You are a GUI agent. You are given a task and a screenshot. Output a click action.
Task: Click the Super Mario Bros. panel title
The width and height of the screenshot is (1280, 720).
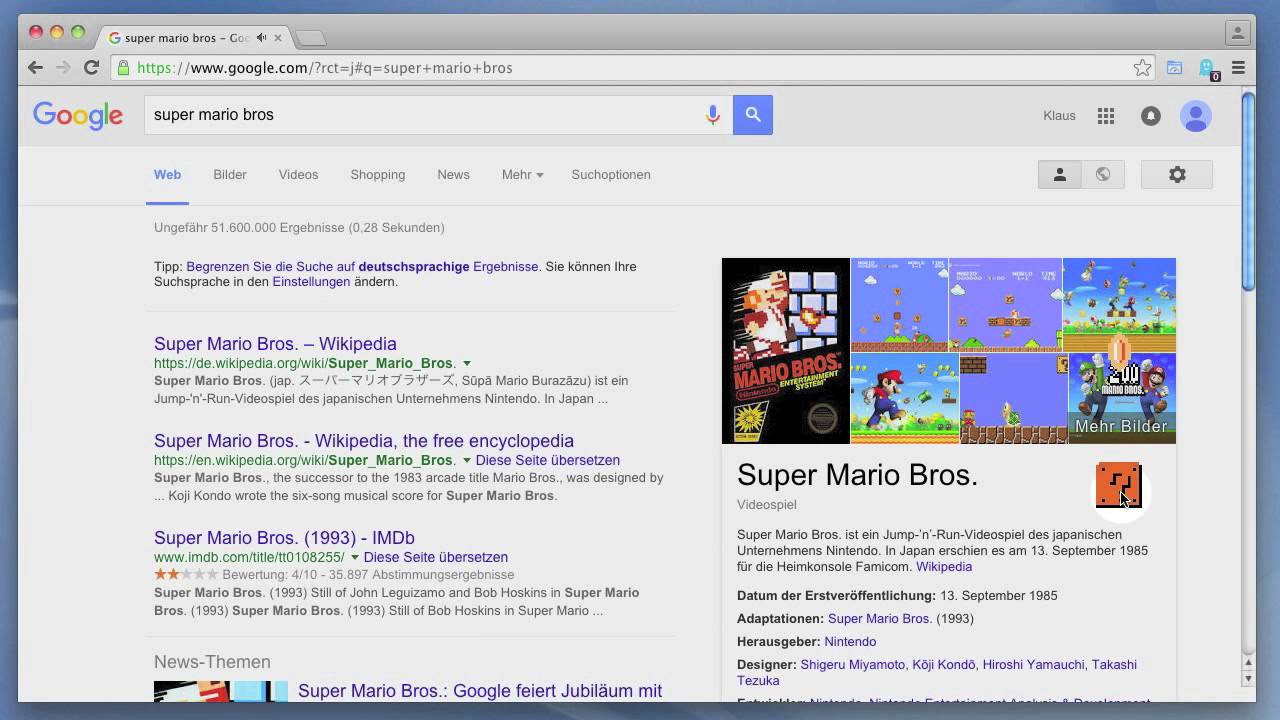[857, 475]
